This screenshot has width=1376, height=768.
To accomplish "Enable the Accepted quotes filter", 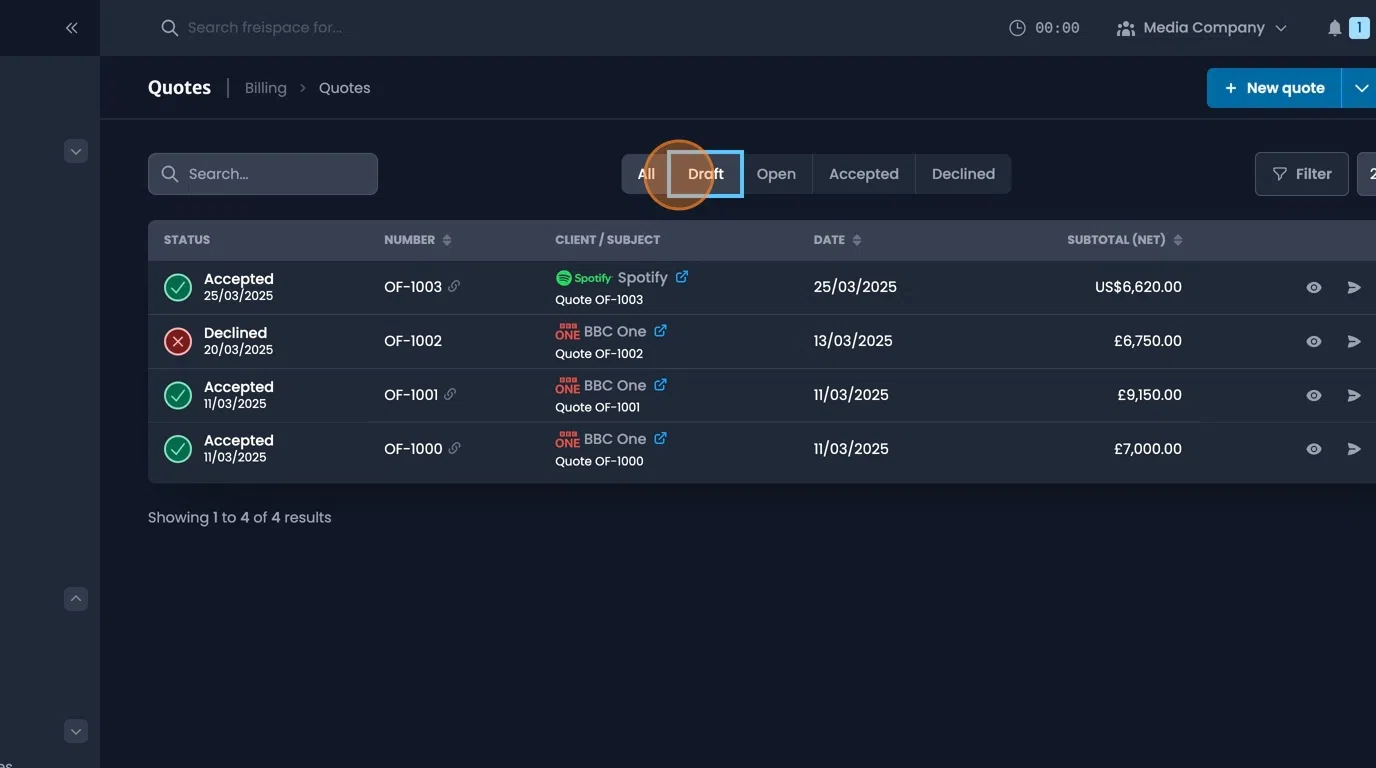I will pos(863,173).
